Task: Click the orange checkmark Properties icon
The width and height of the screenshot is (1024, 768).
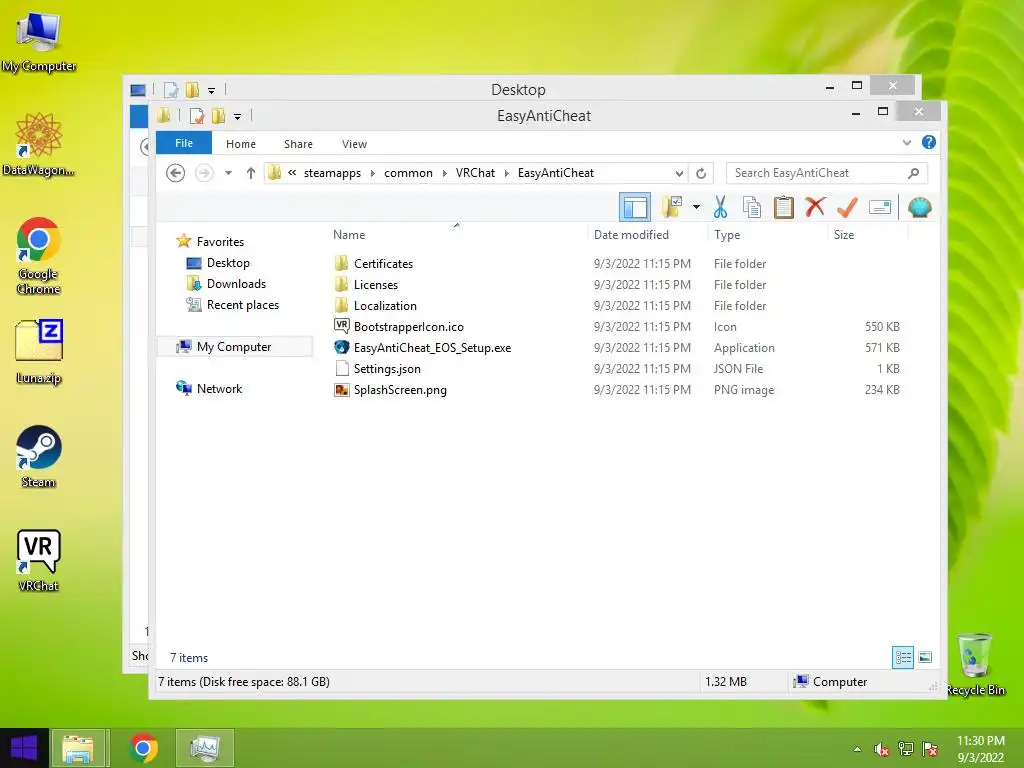Action: [847, 207]
